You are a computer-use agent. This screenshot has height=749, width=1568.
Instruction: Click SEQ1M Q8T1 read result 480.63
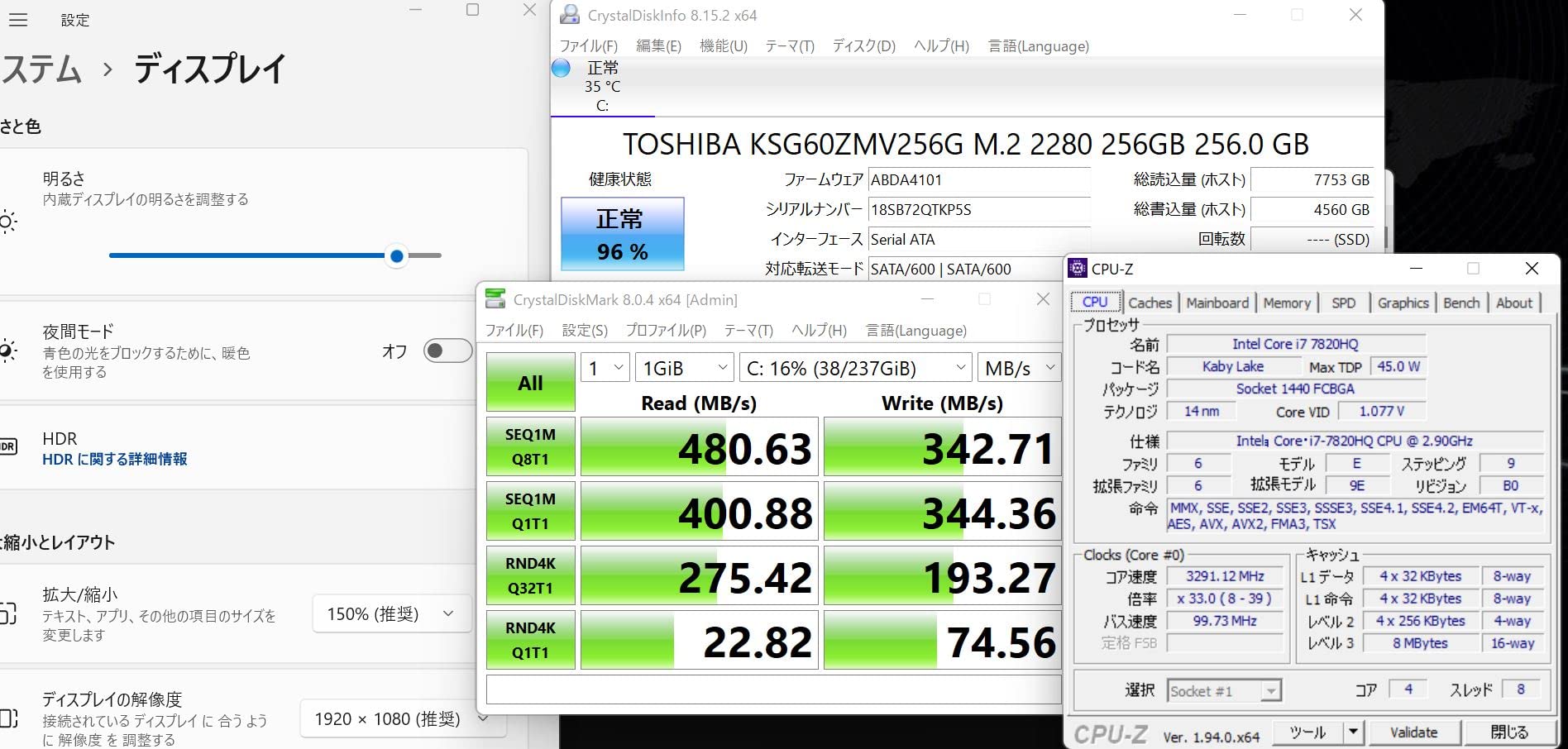(x=700, y=446)
